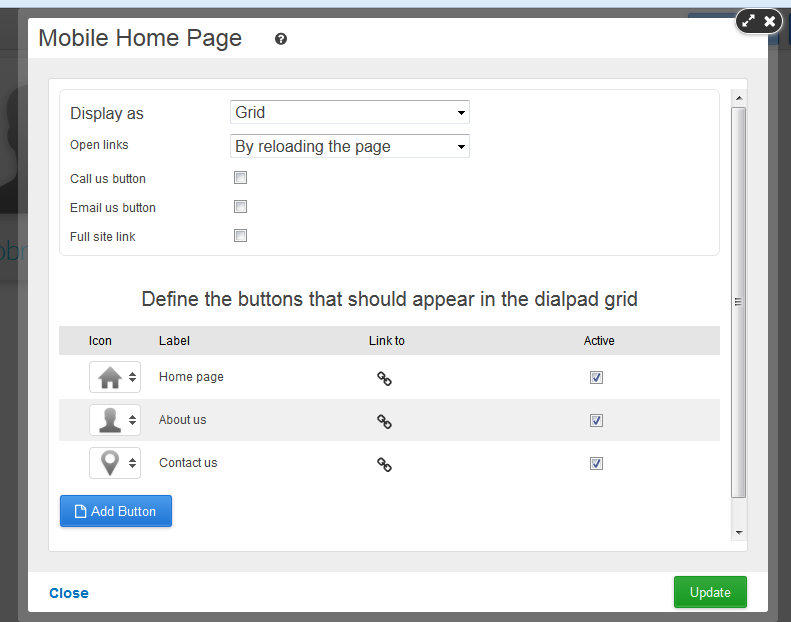This screenshot has height=622, width=791.
Task: Open icon picker arrows for About us
Action: 132,420
